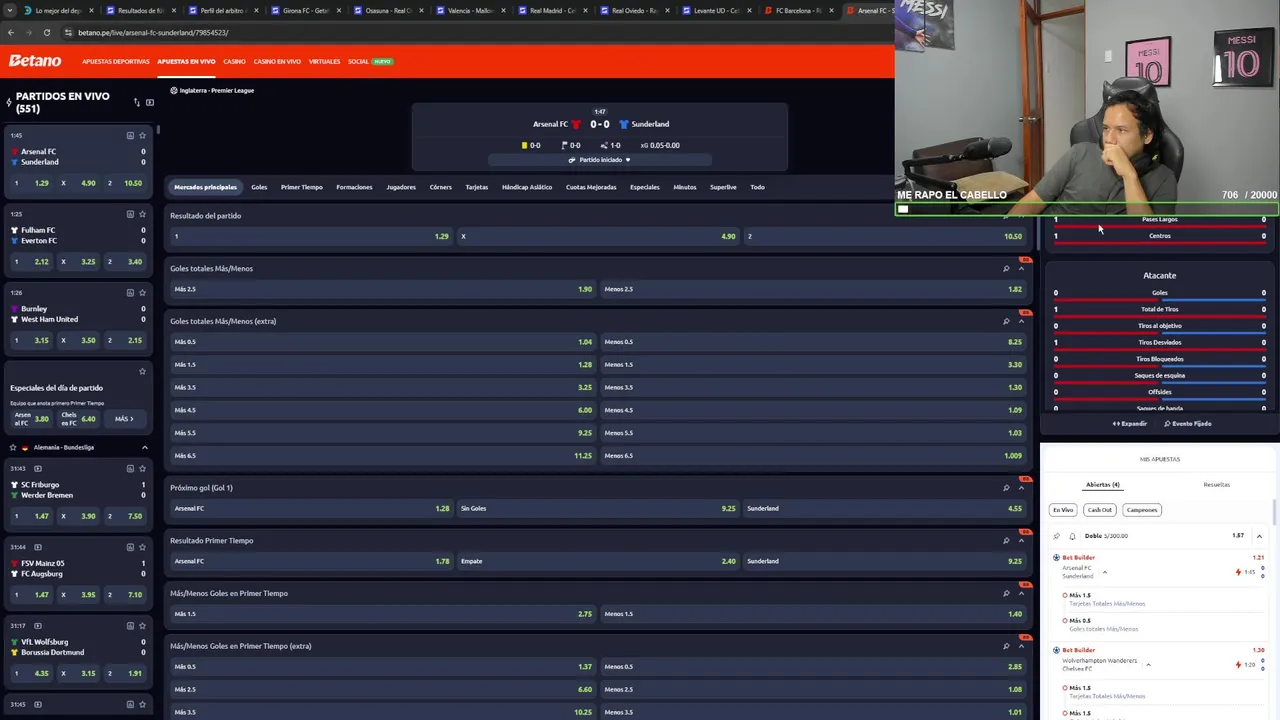Image resolution: width=1280 pixels, height=720 pixels.
Task: Open stats icon on Burnley card
Action: tap(130, 293)
